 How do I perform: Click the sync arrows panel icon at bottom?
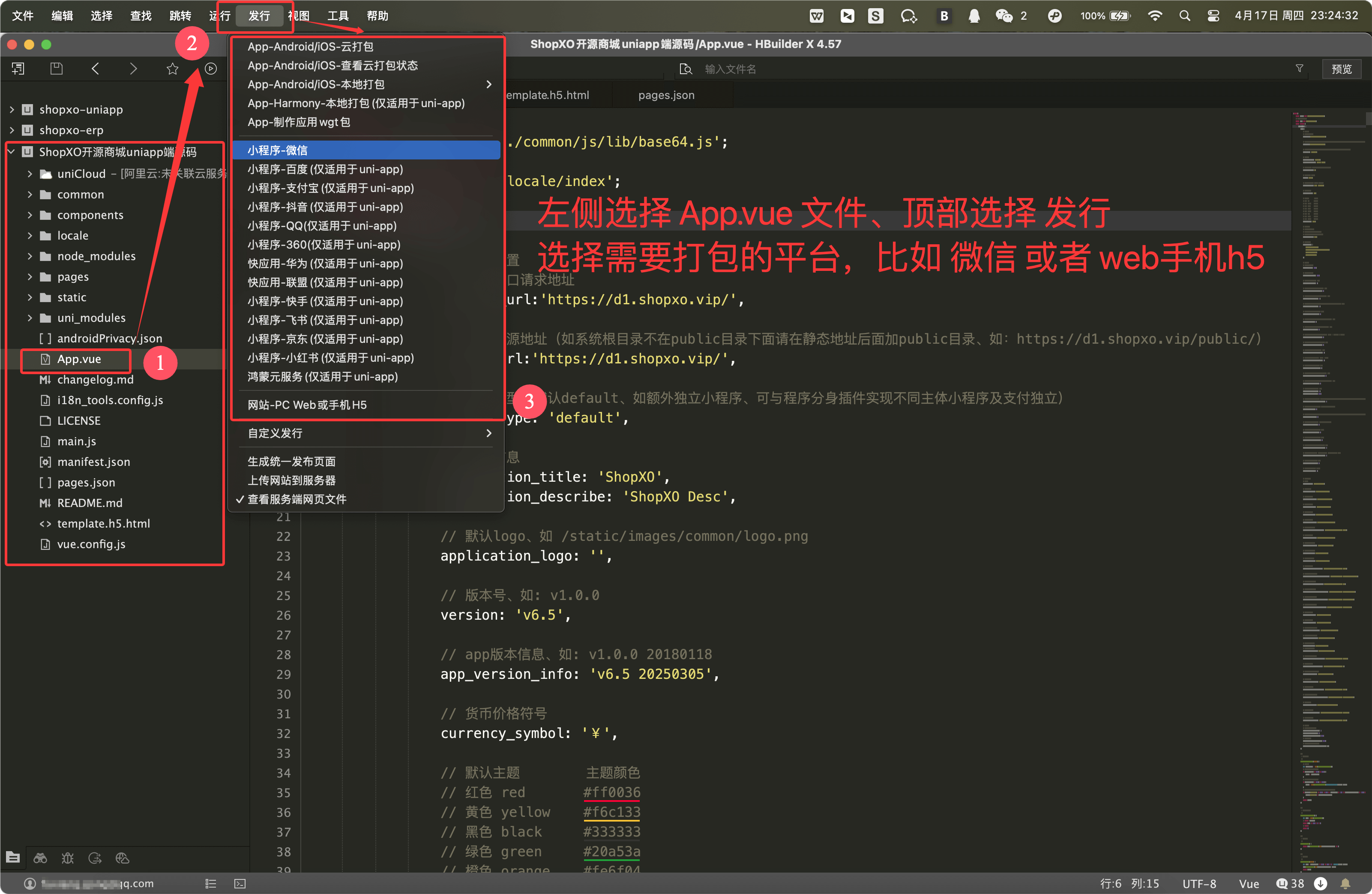(x=95, y=858)
